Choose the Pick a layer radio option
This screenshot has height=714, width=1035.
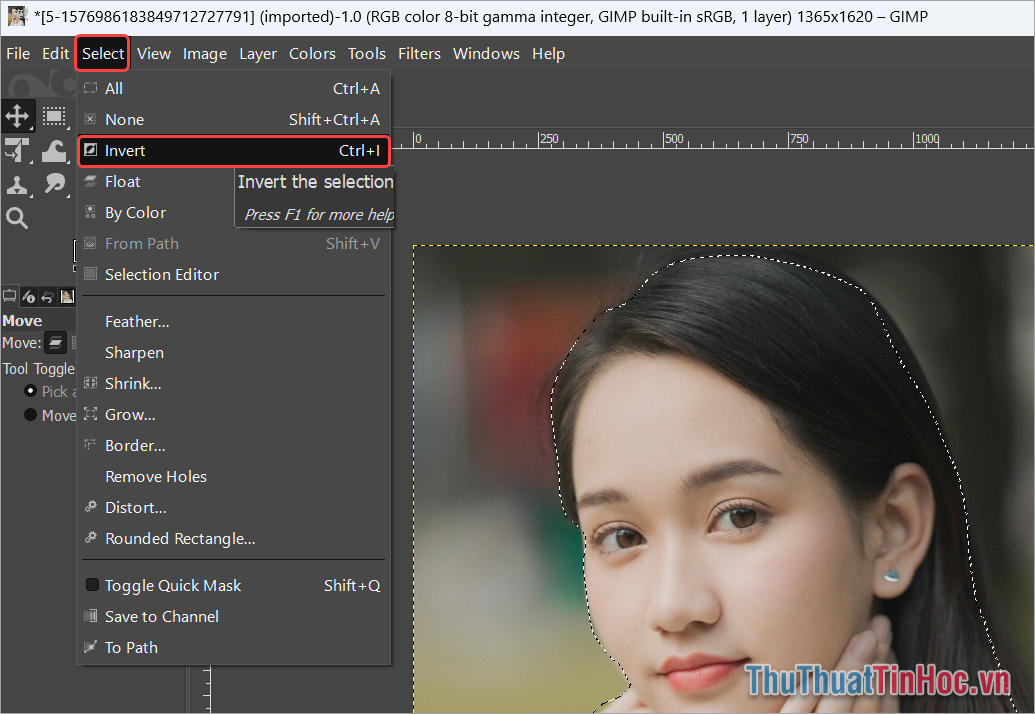[x=30, y=391]
